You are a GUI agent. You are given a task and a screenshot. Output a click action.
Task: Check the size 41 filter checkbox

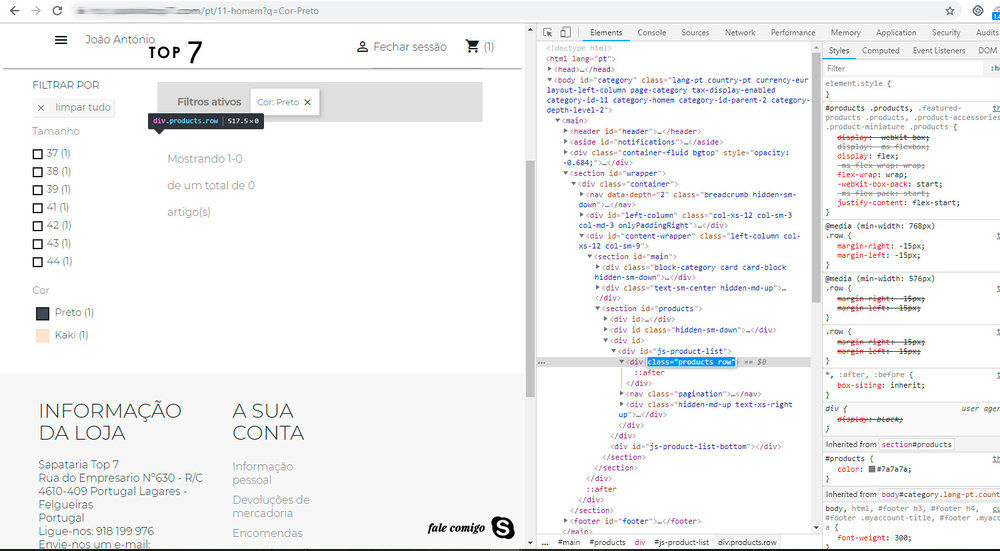38,207
